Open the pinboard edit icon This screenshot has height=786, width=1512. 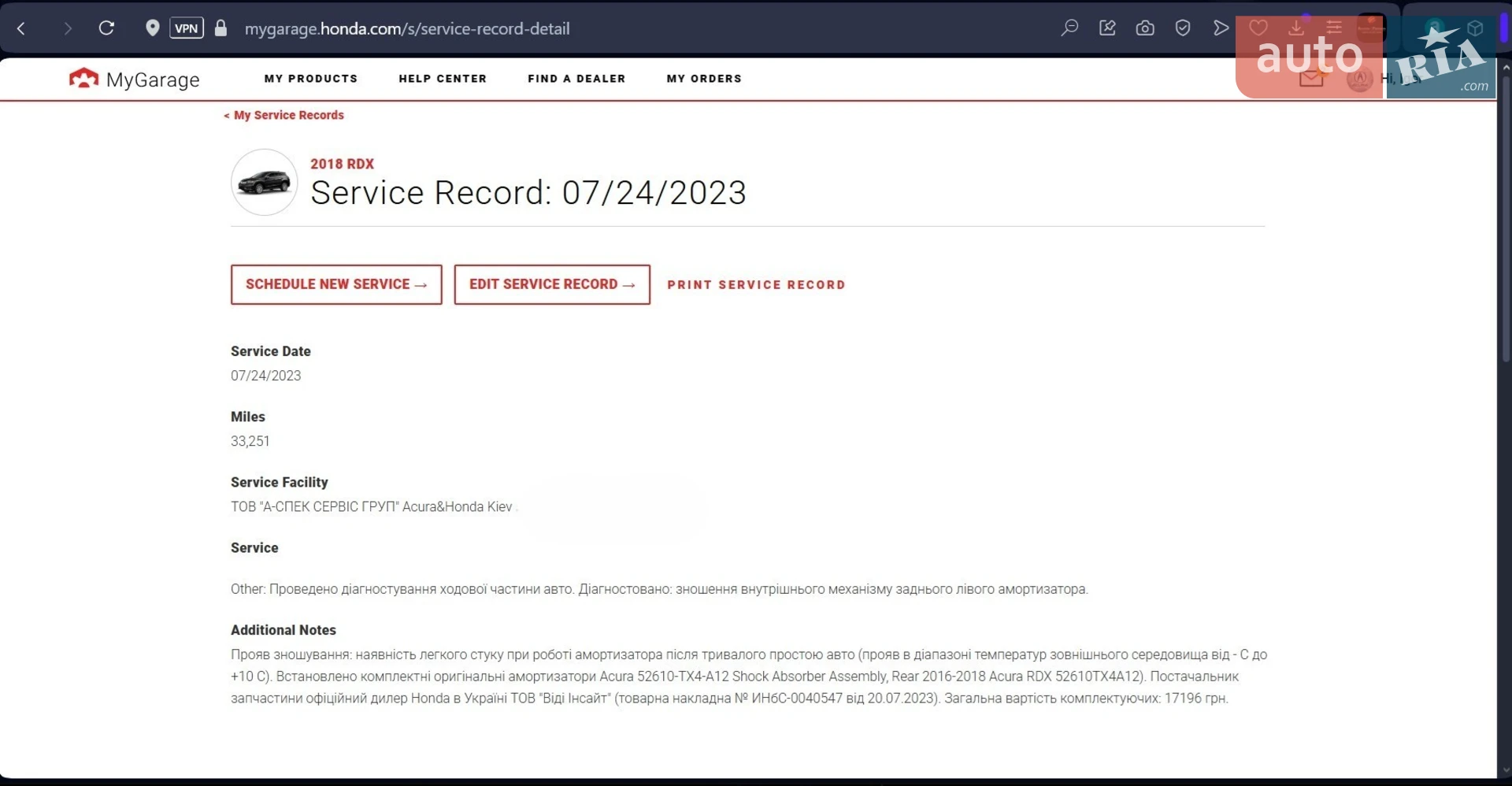[1107, 28]
